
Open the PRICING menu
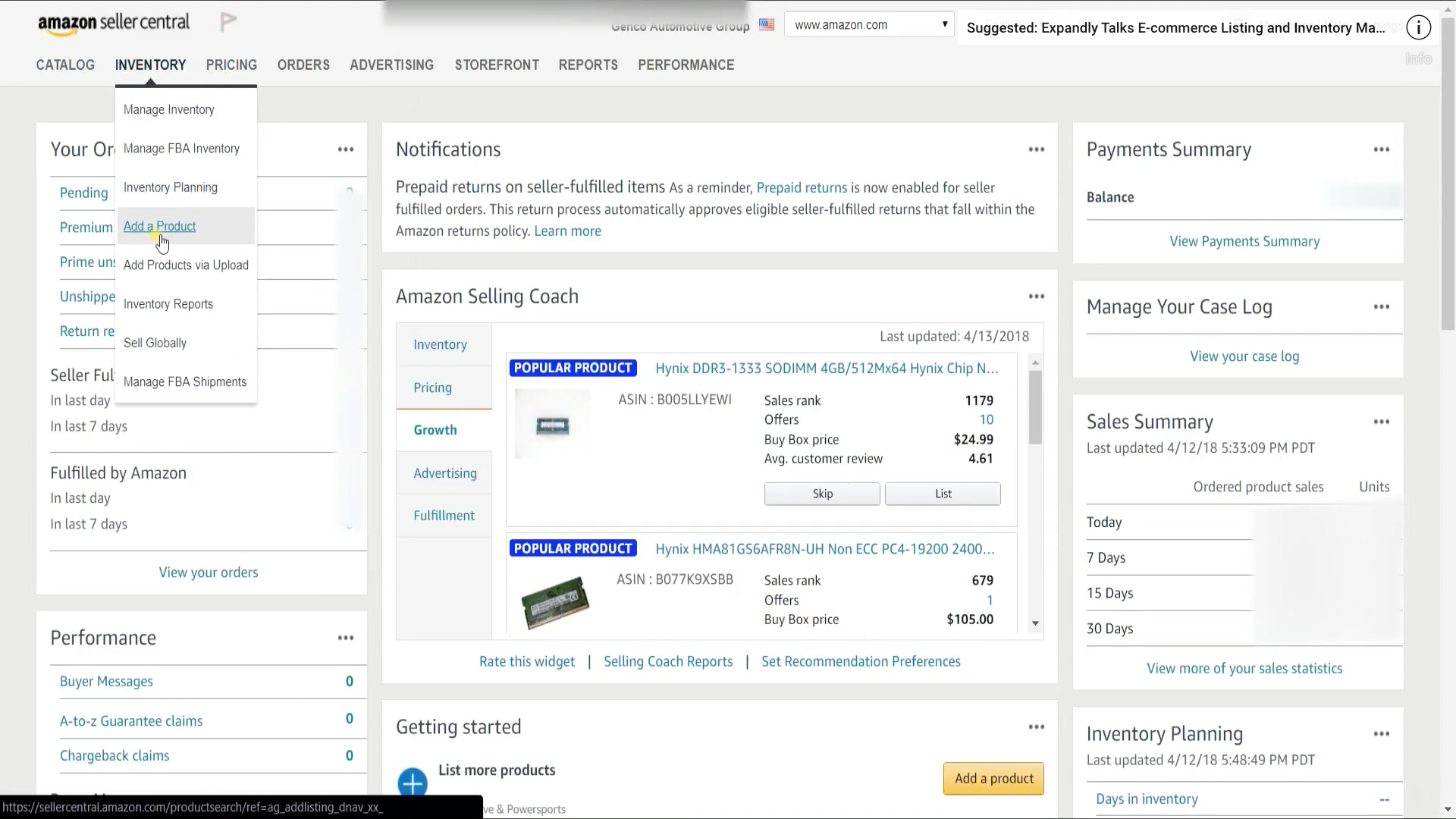(231, 65)
